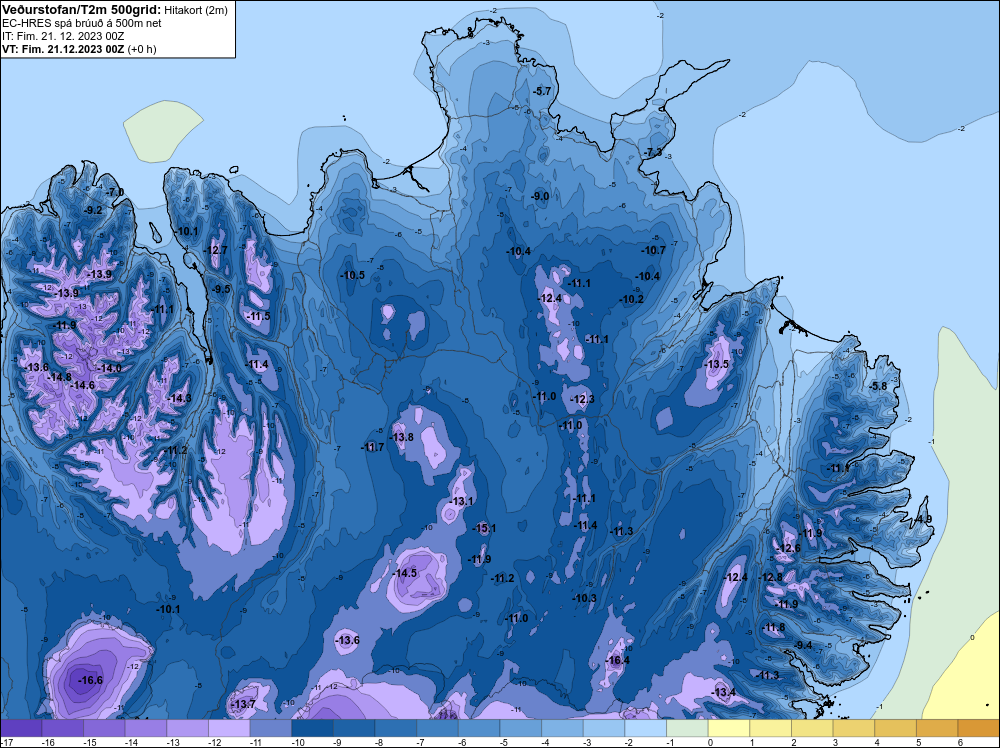
Task: Click the -9.2 temperature value
Action: click(x=93, y=210)
